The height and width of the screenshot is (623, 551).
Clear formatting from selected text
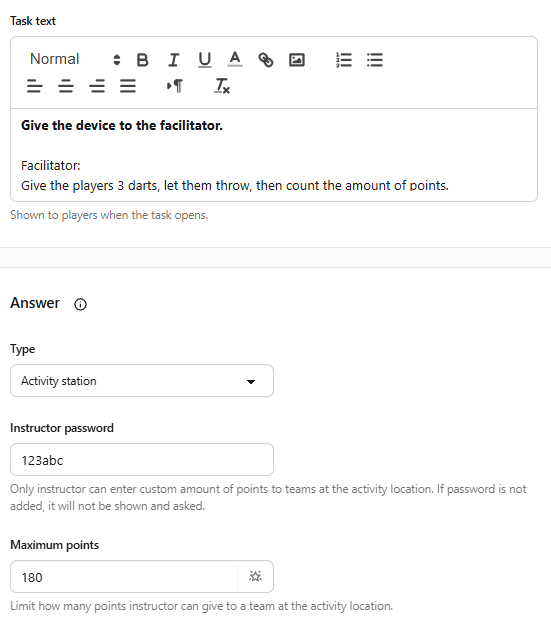point(222,86)
